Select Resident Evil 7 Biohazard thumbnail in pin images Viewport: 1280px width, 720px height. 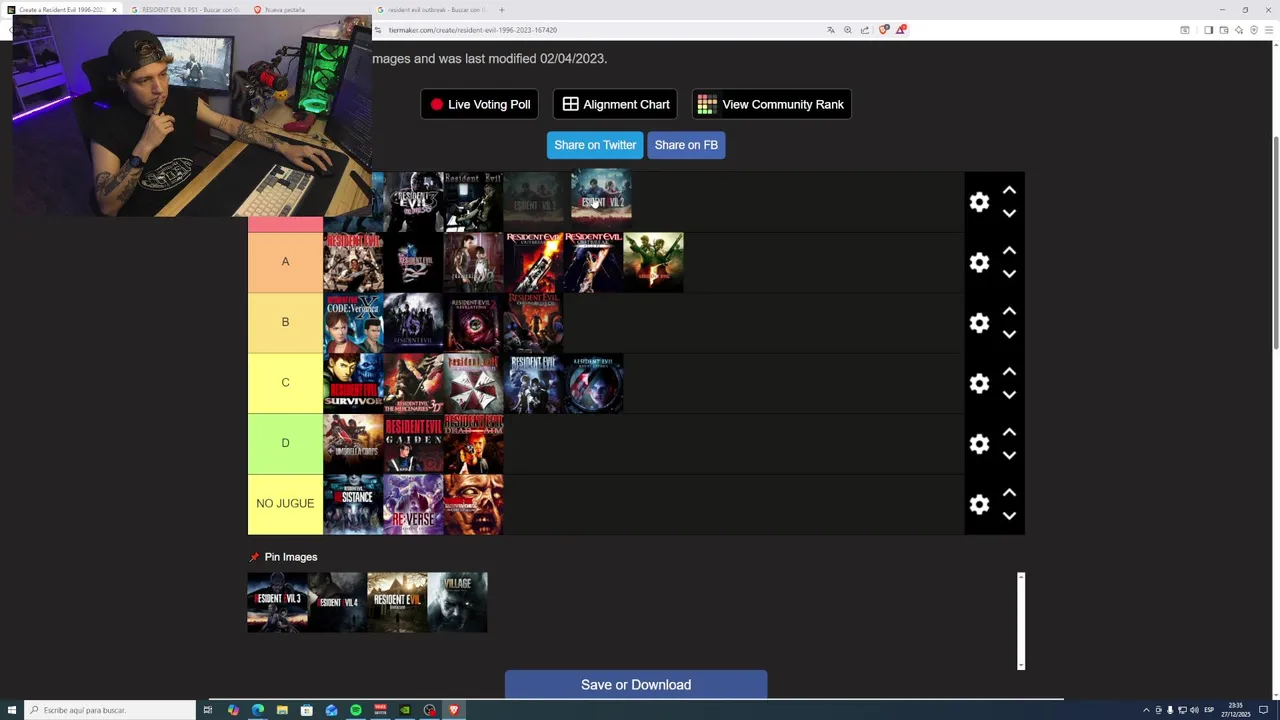397,602
